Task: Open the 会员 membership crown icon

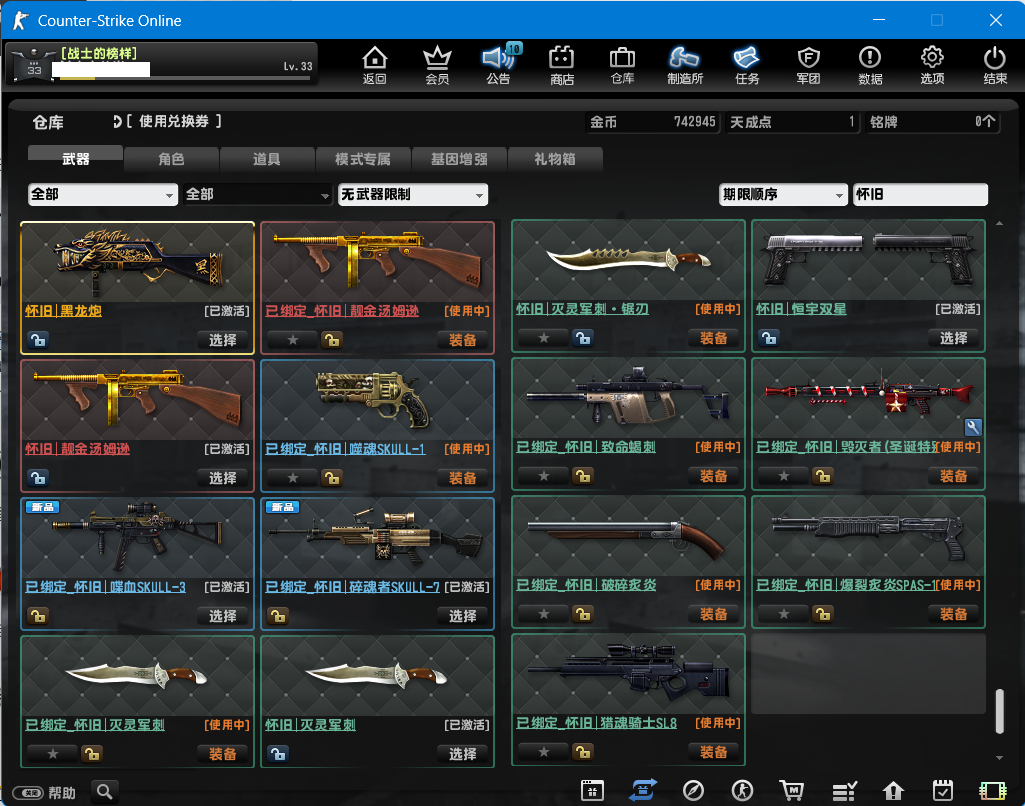Action: pyautogui.click(x=437, y=65)
